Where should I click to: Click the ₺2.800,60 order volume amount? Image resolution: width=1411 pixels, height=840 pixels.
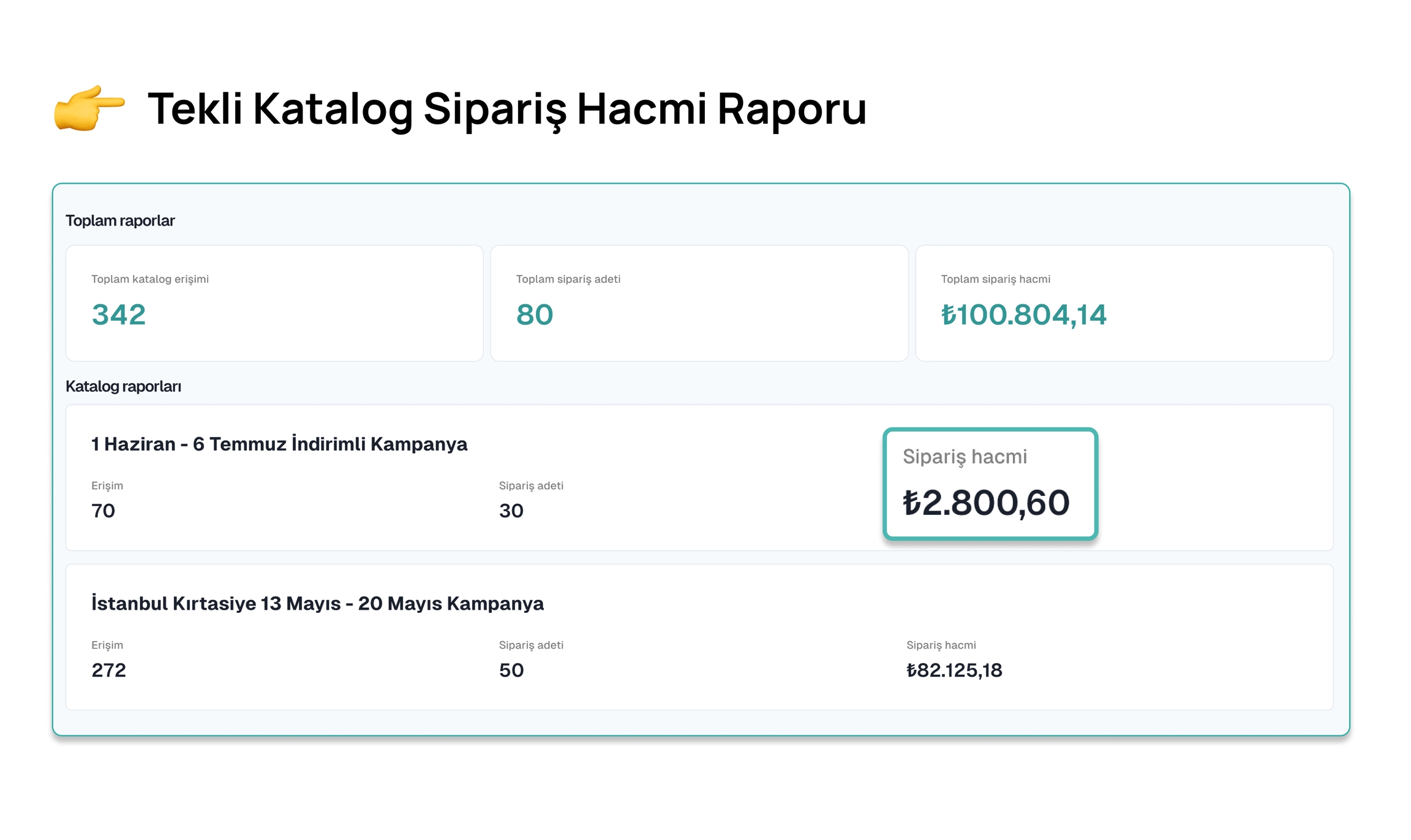pyautogui.click(x=986, y=503)
